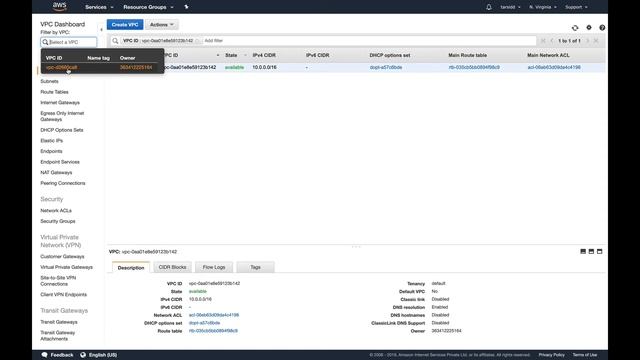
Task: Open Elastic IPs in the sidebar
Action: (x=51, y=140)
